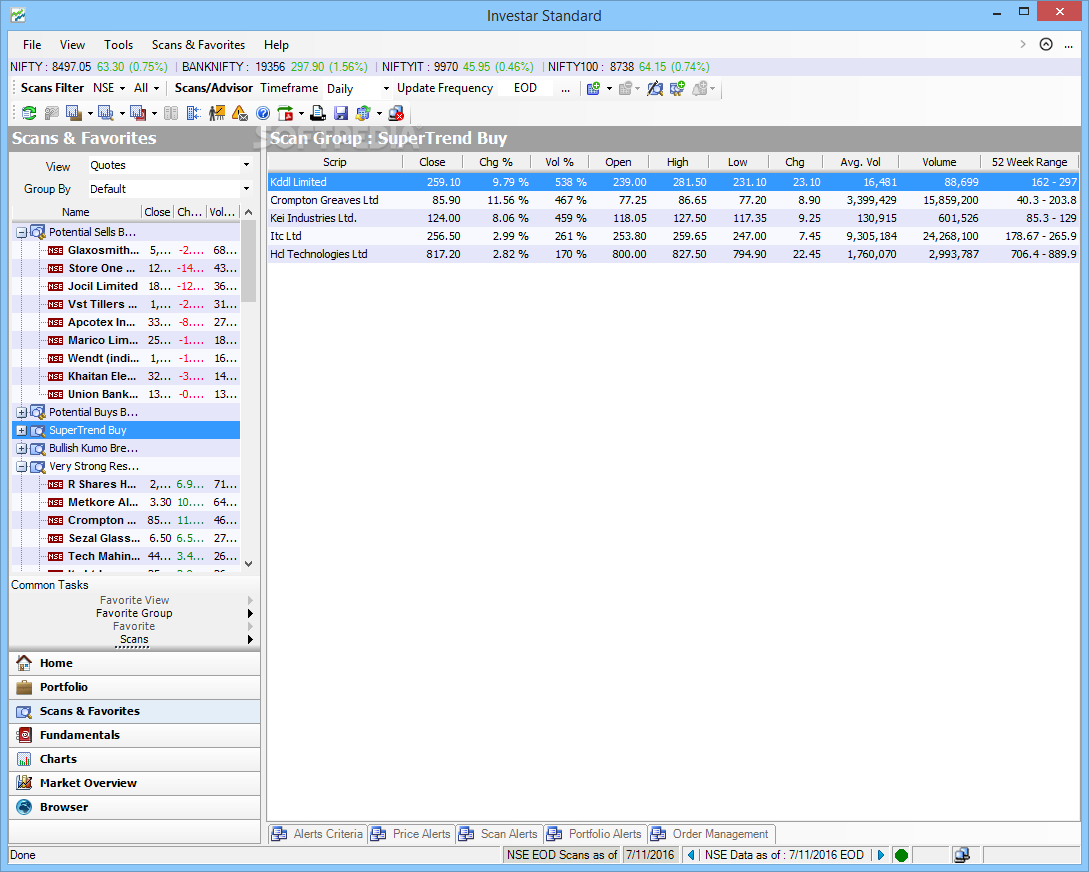This screenshot has width=1089, height=872.
Task: Click the add scan green plus icon
Action: [593, 88]
